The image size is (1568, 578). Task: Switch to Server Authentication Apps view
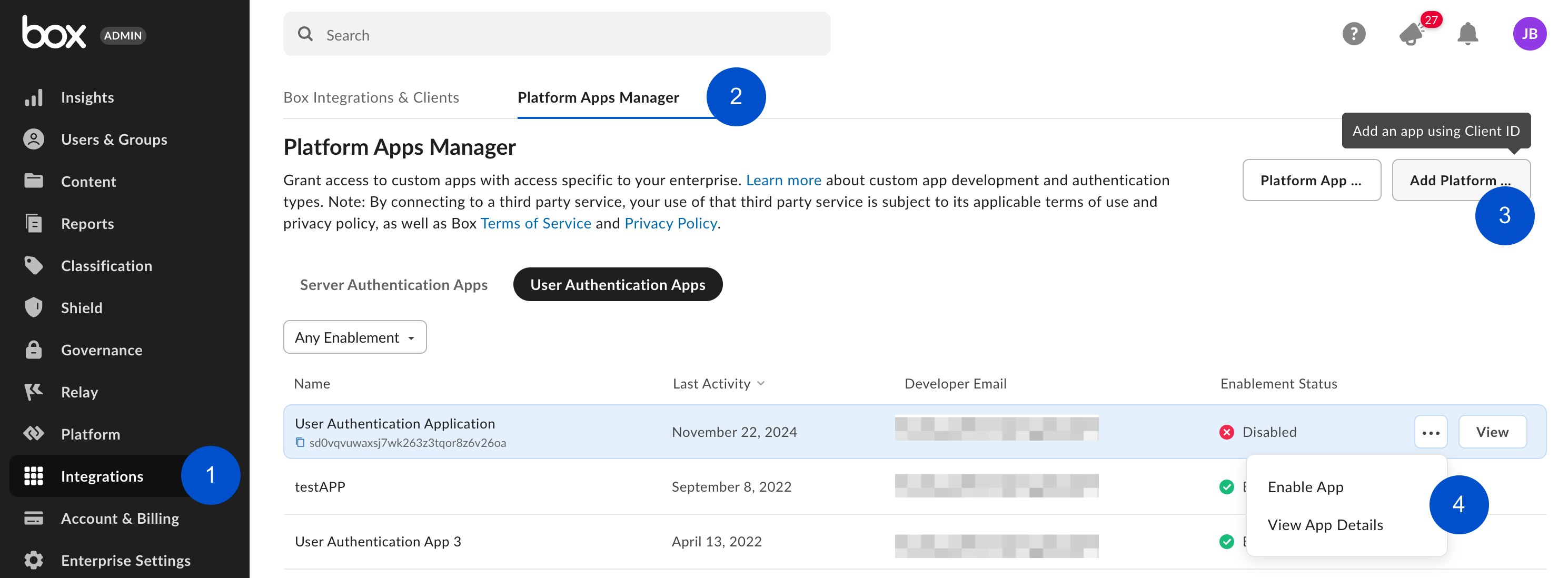click(393, 284)
